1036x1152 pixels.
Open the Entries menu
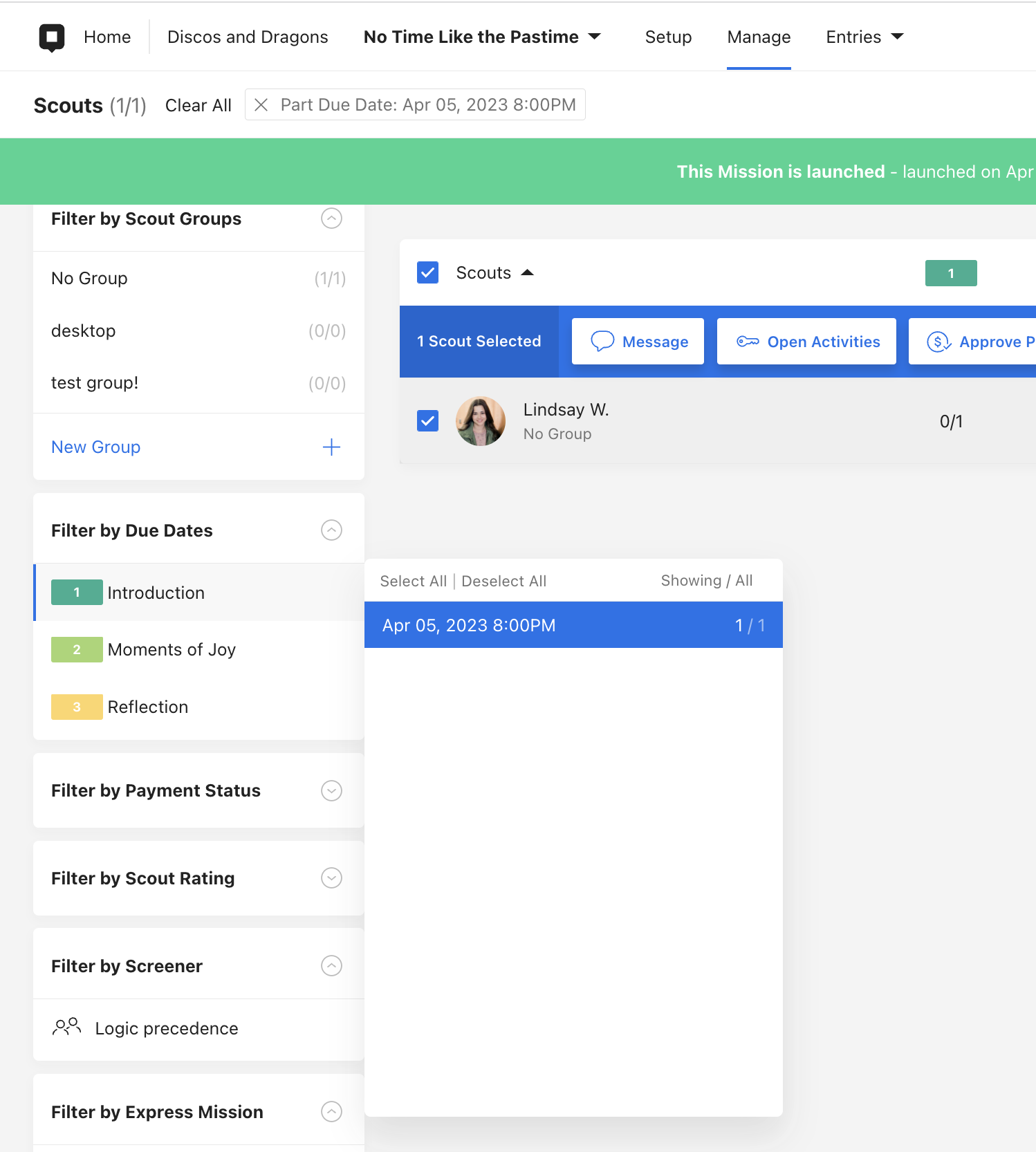[x=864, y=37]
